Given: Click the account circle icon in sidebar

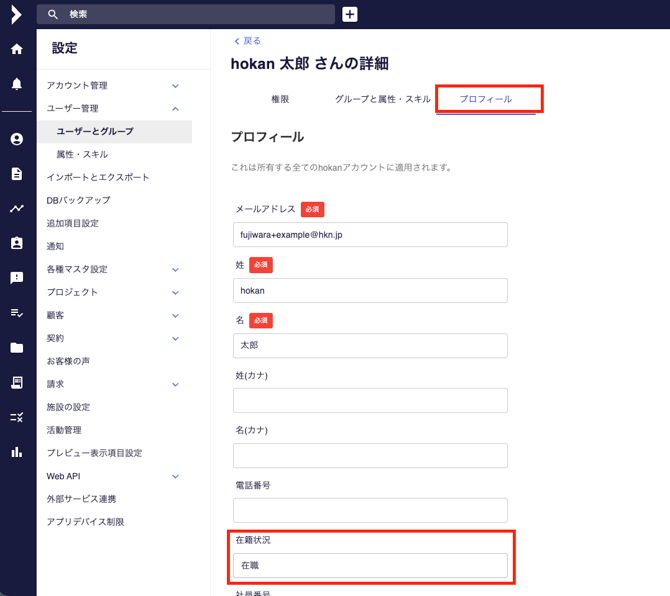Looking at the screenshot, I should (x=16, y=140).
